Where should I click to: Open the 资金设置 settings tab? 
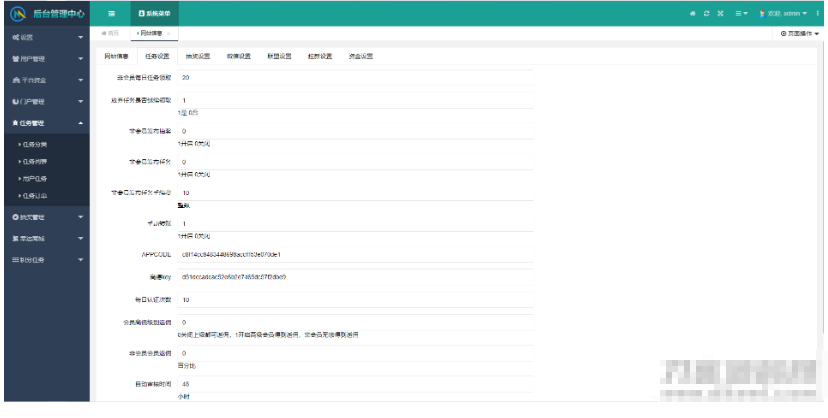pos(361,56)
